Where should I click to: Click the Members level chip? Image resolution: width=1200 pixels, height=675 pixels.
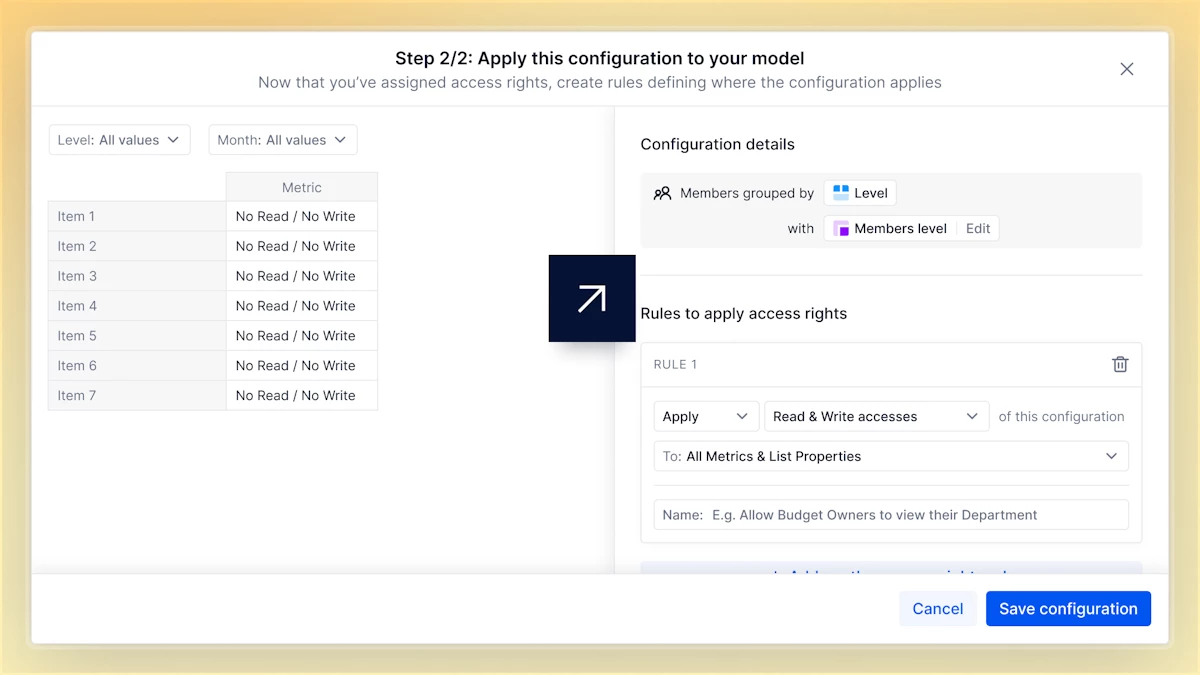point(890,229)
